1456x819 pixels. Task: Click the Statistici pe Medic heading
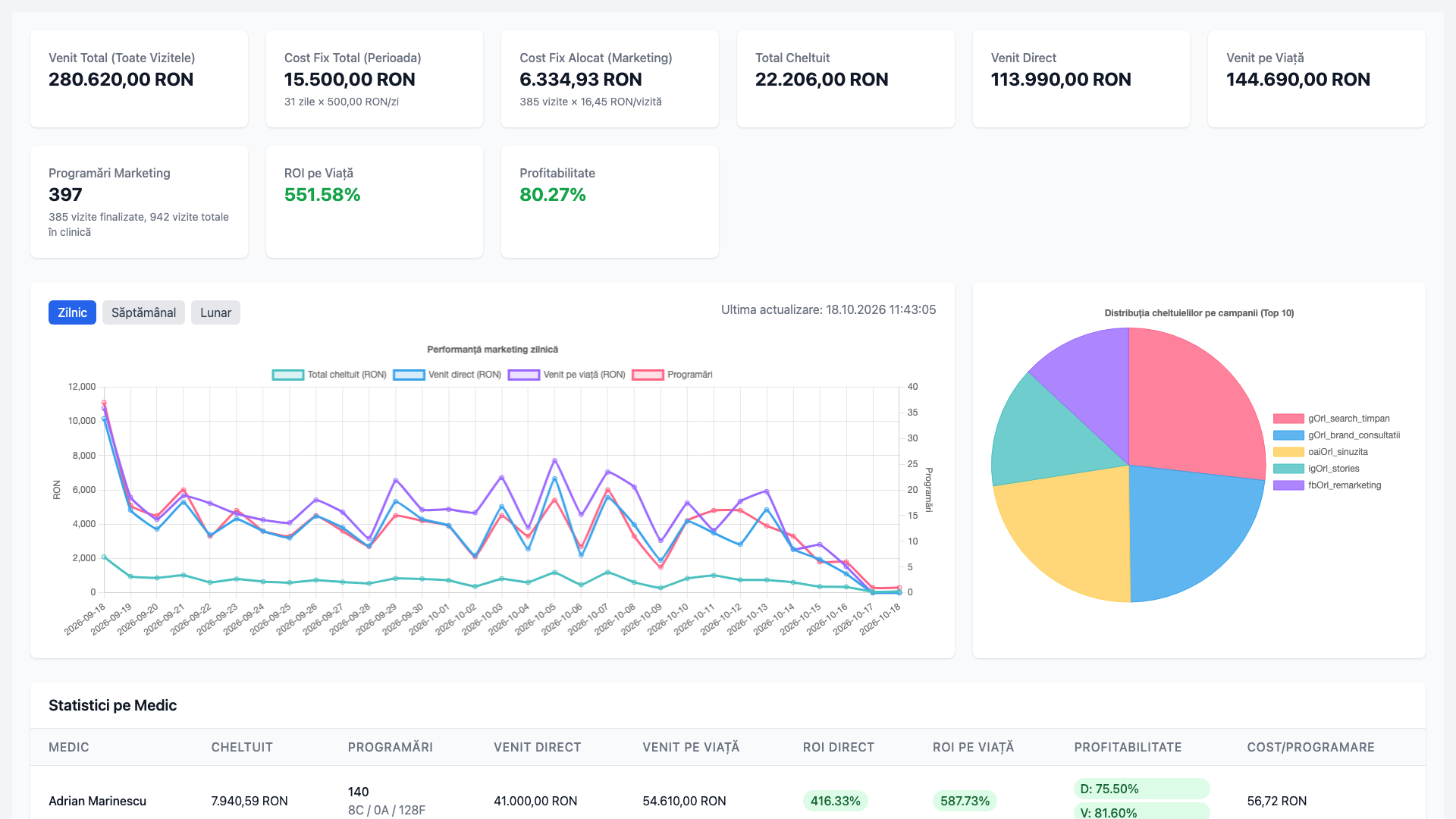(x=112, y=705)
